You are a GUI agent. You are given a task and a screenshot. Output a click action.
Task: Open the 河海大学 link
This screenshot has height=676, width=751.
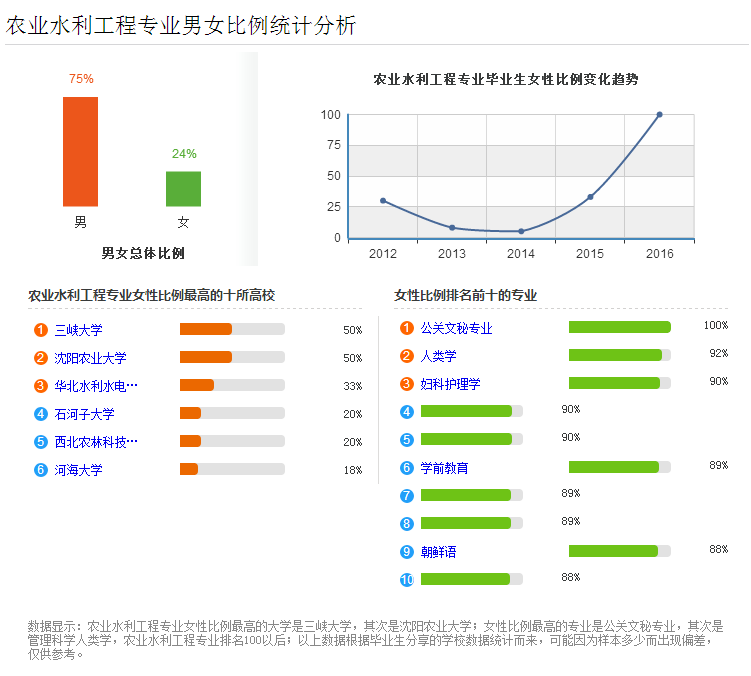tap(78, 470)
